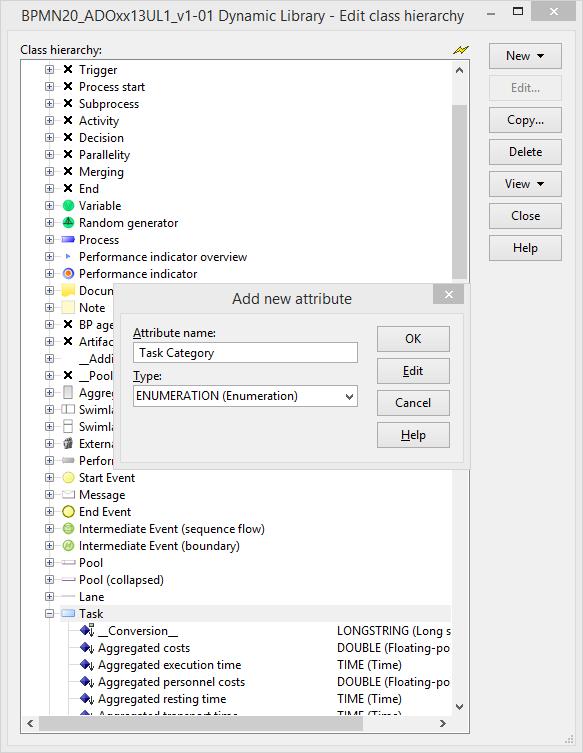Click the yellow Start Event icon
This screenshot has height=753, width=583.
click(68, 477)
